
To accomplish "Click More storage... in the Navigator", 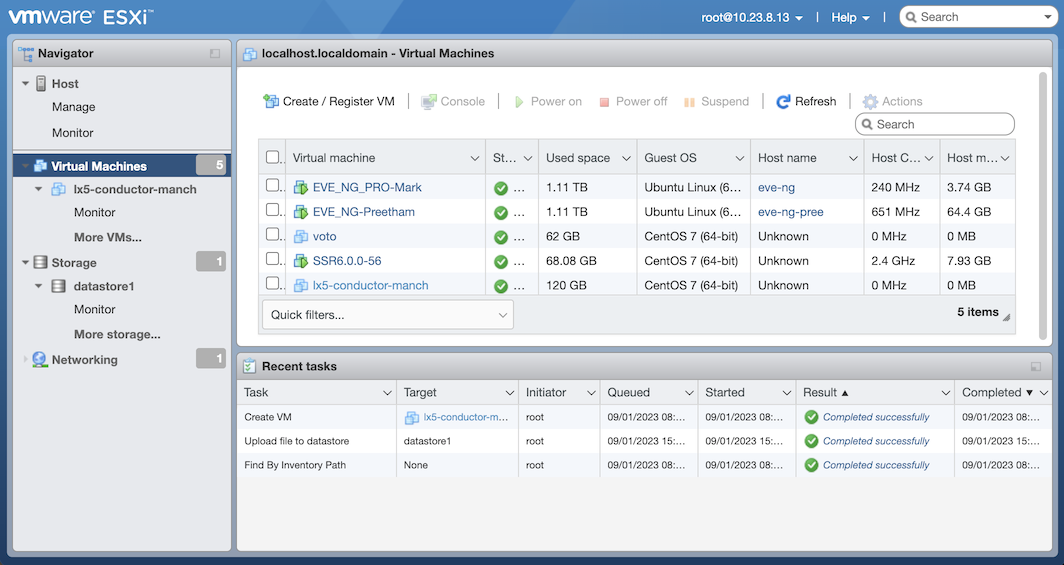I will click(117, 335).
